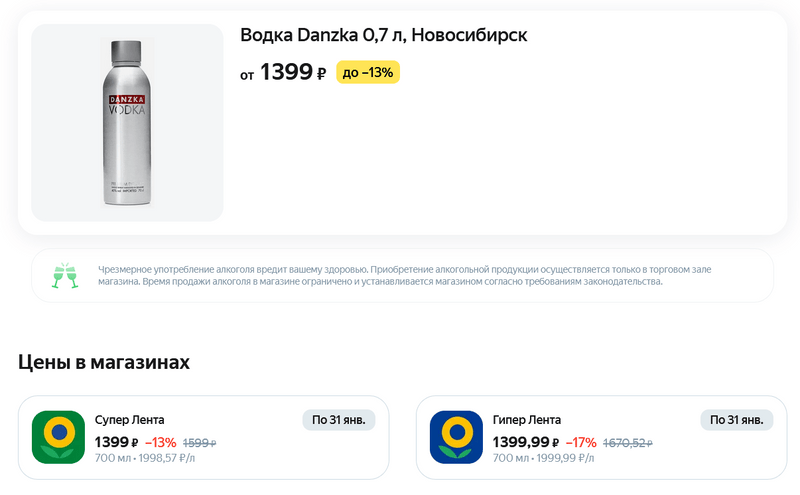Click the red −13% discount in Супер Лента
Image resolution: width=800 pixels, height=495 pixels.
pyautogui.click(x=160, y=442)
